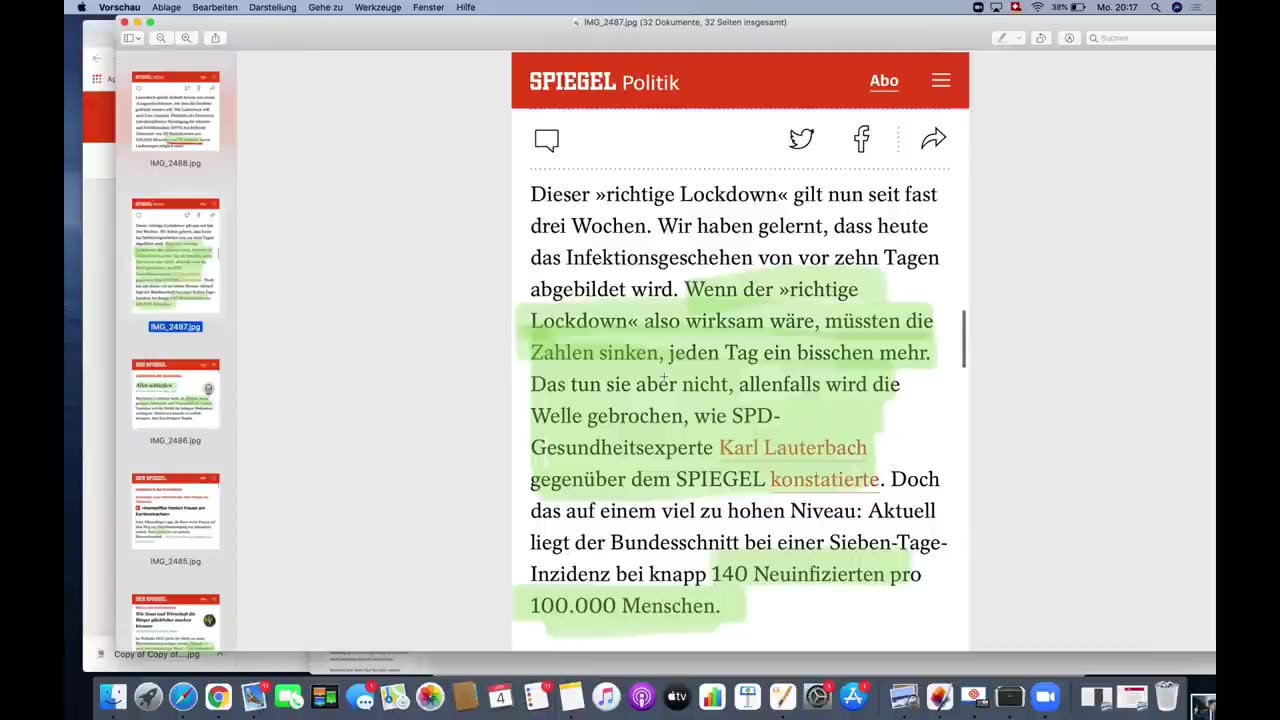Click the Facebook share icon
This screenshot has height=720, width=1280.
pyautogui.click(x=862, y=139)
